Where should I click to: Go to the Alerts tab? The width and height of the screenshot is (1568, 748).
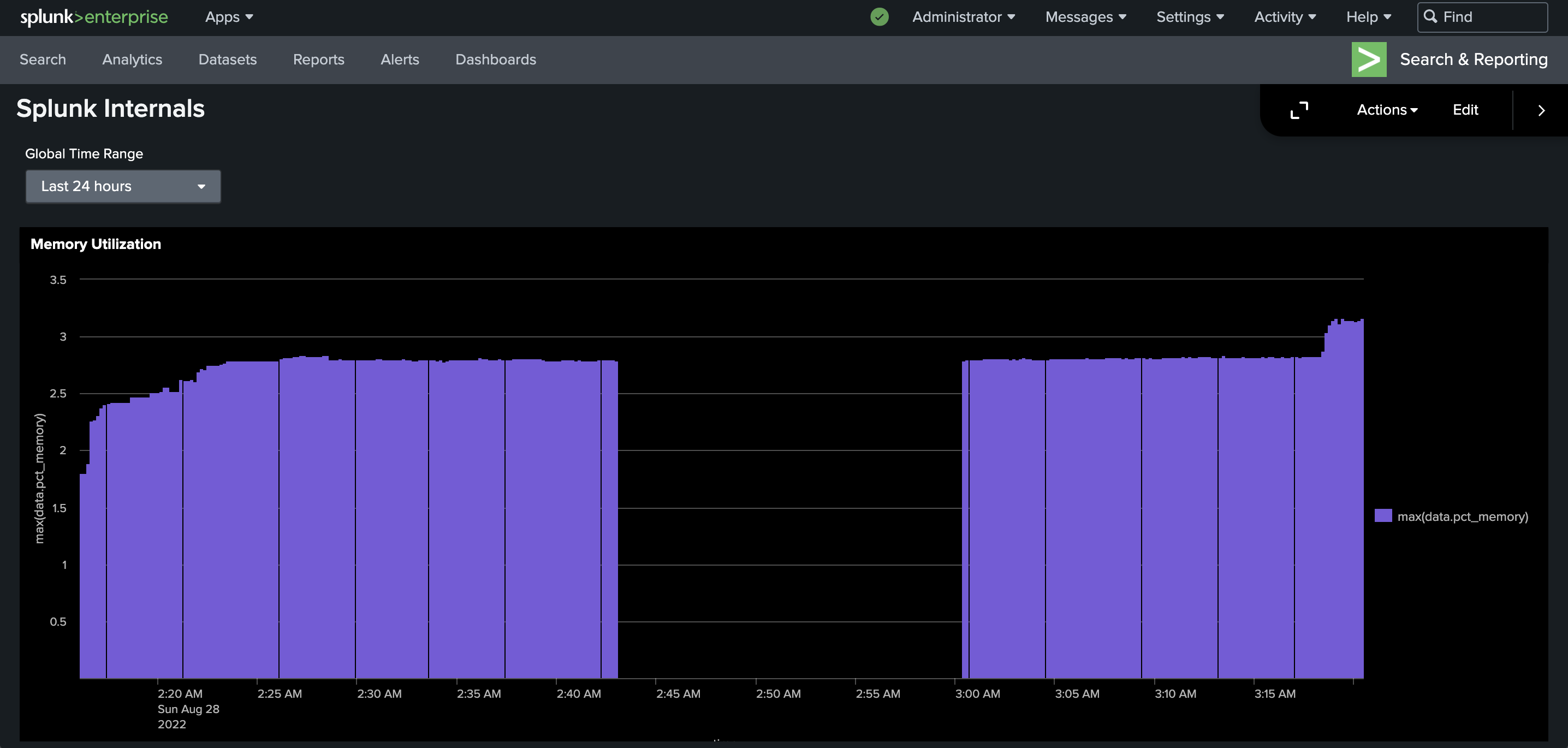click(x=400, y=60)
